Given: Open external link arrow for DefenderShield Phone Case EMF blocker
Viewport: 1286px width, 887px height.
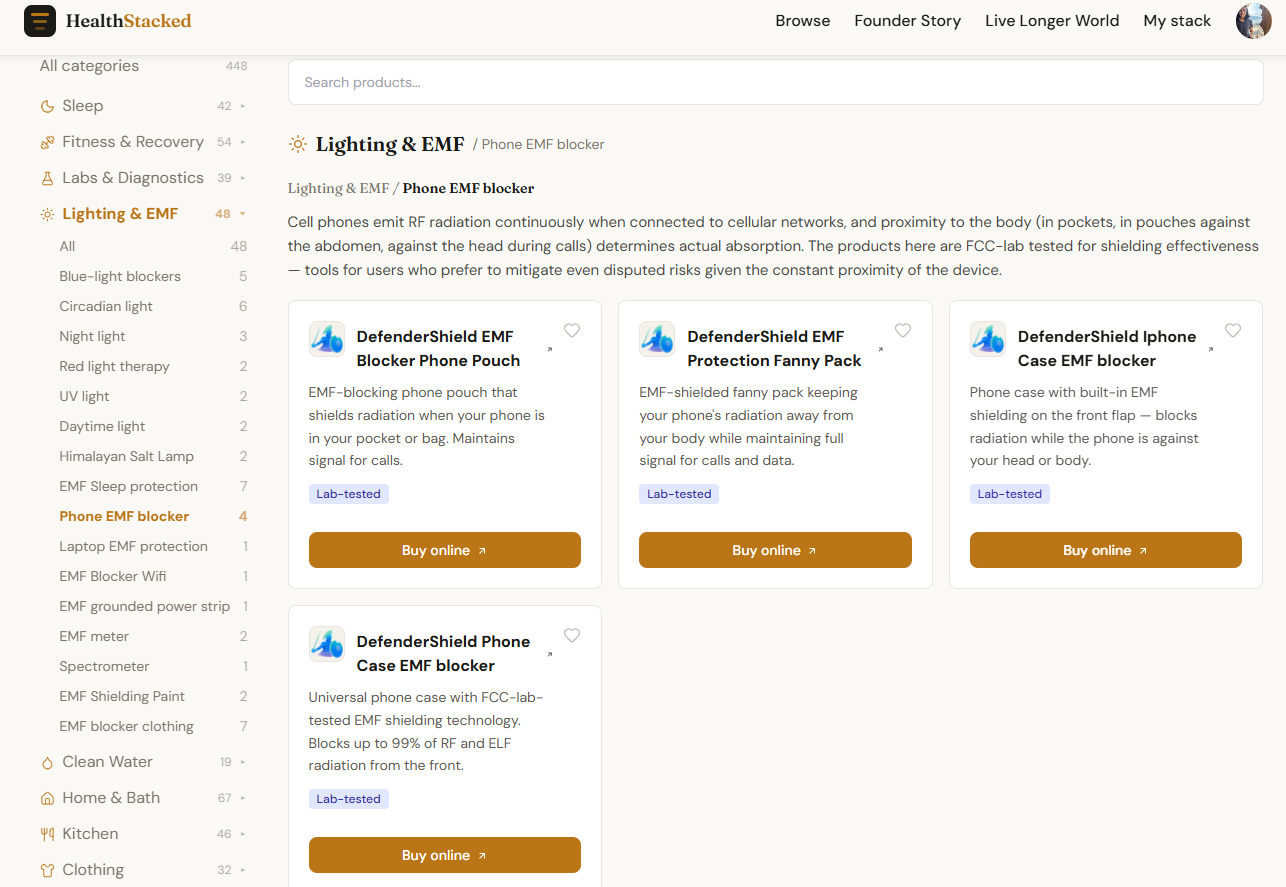Looking at the screenshot, I should [x=549, y=654].
